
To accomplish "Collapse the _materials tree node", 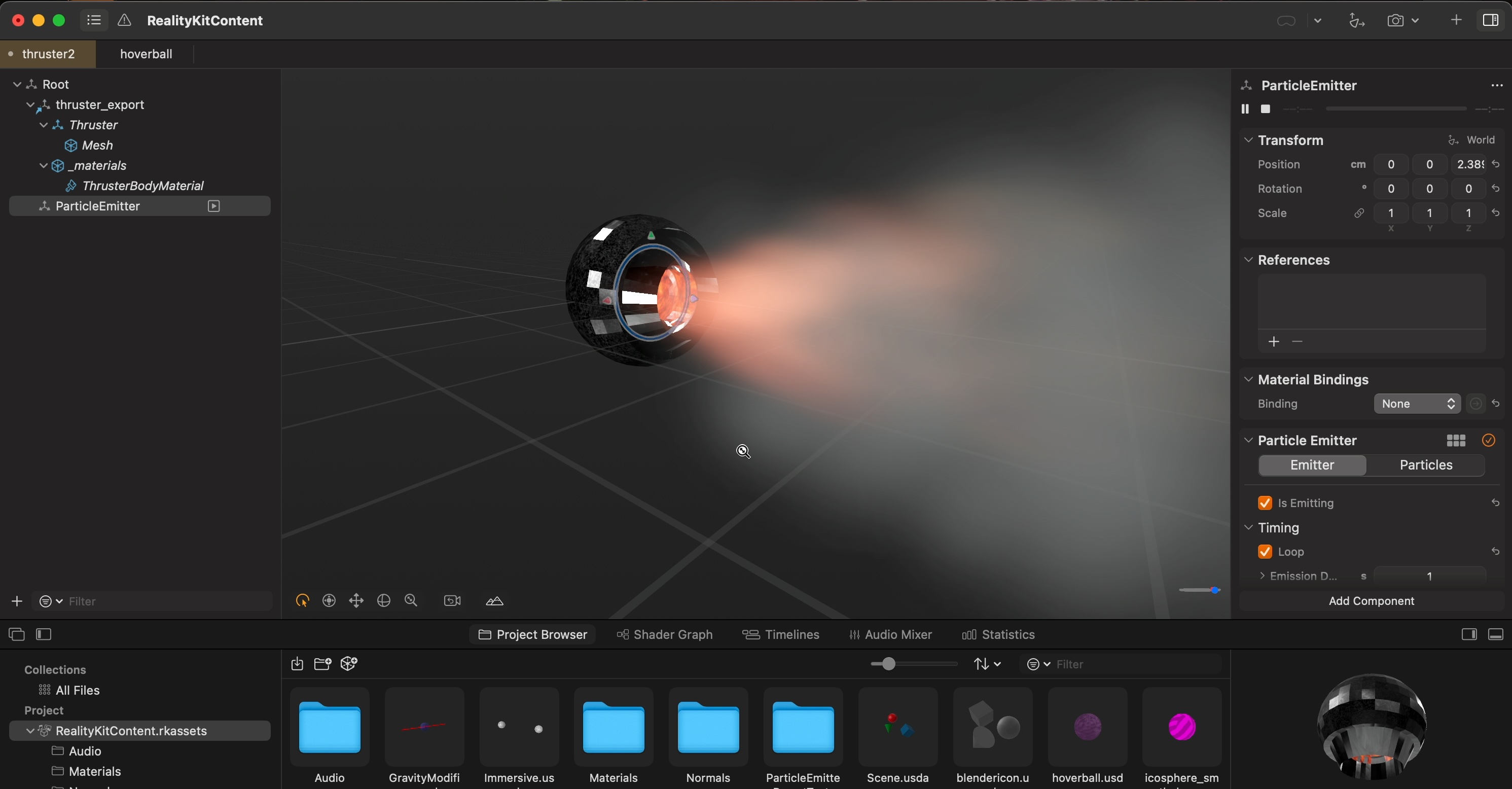I will [44, 165].
